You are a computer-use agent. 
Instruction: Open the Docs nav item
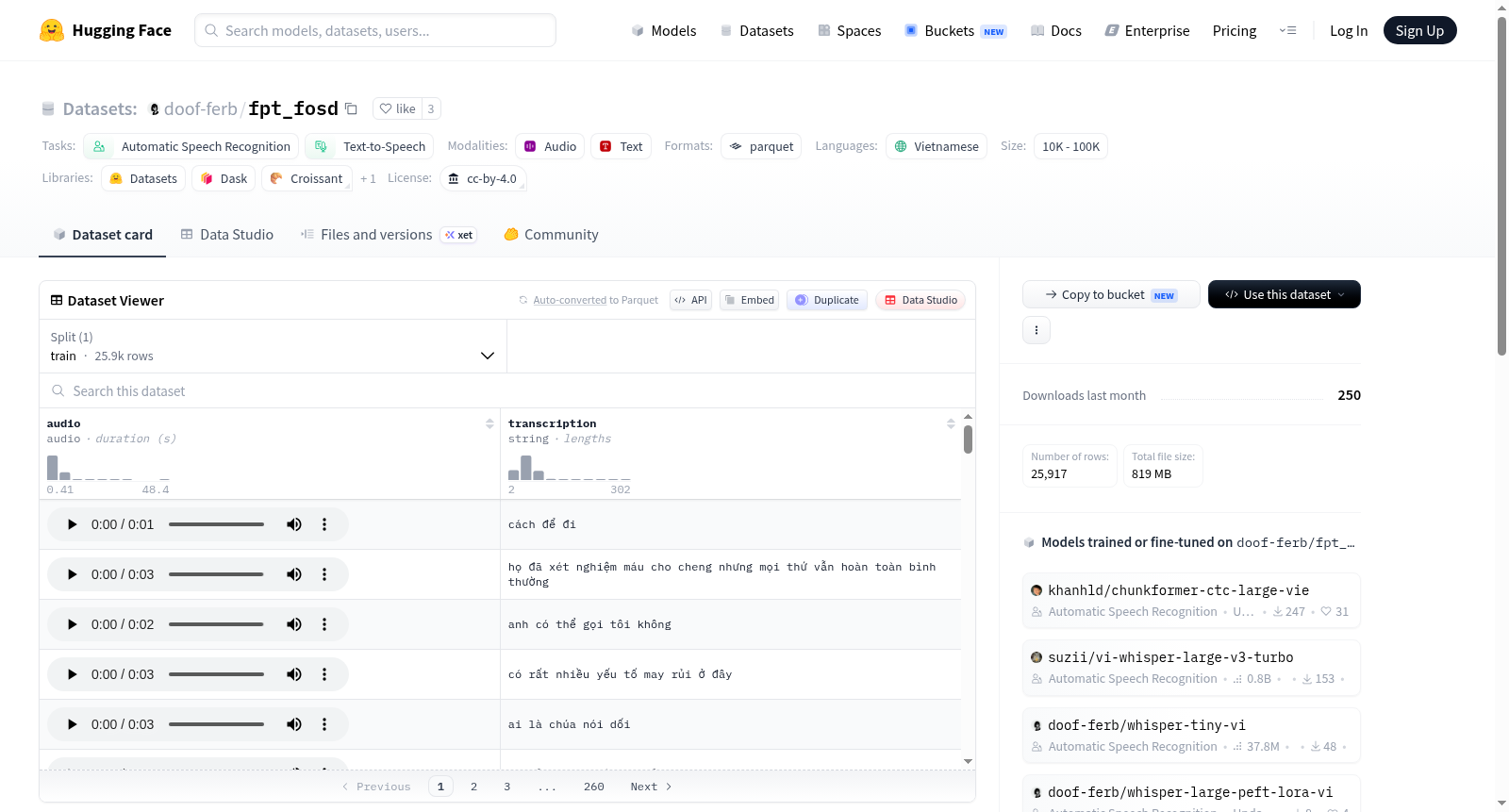pyautogui.click(x=1056, y=30)
